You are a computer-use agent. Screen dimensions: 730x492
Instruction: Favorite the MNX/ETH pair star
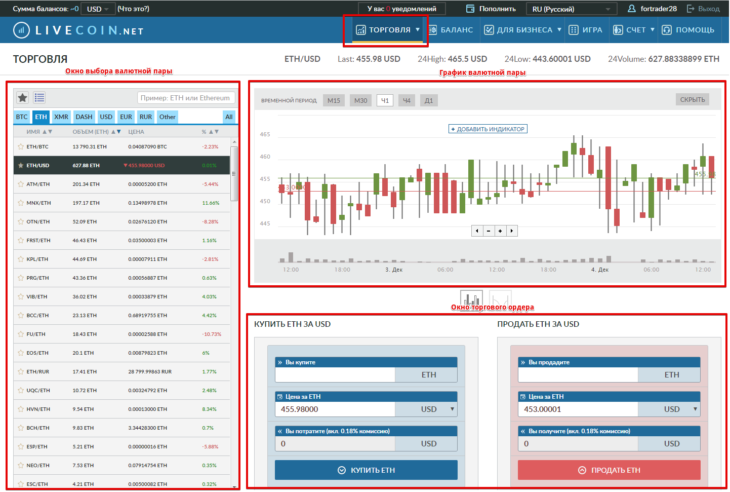coord(20,203)
